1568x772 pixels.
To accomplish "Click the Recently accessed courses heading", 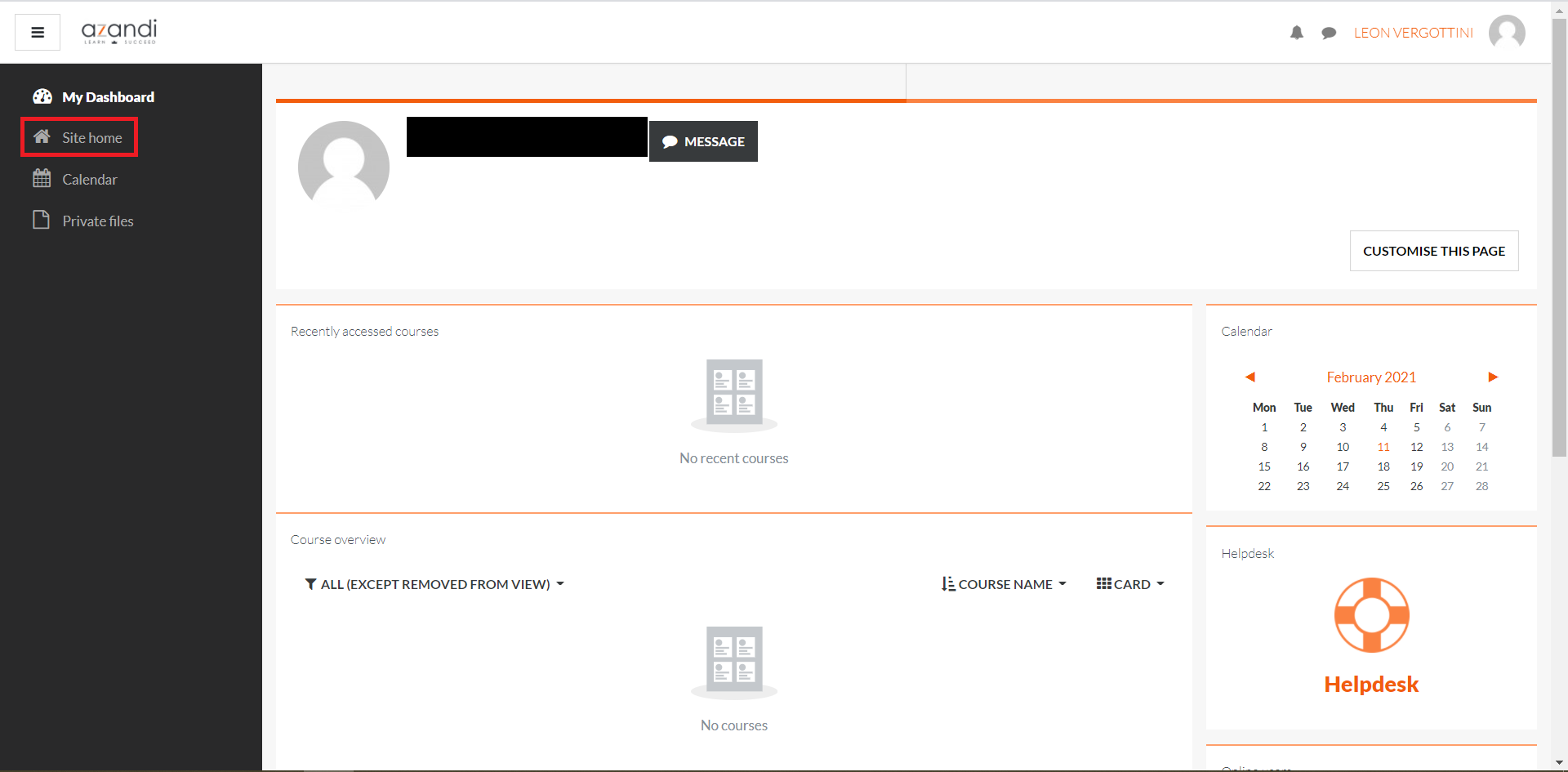I will (x=364, y=331).
